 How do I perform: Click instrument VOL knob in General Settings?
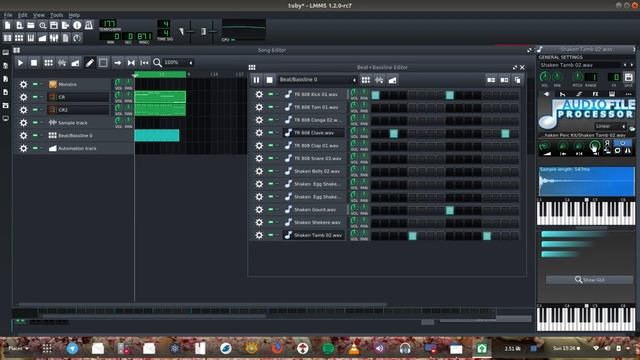point(544,77)
